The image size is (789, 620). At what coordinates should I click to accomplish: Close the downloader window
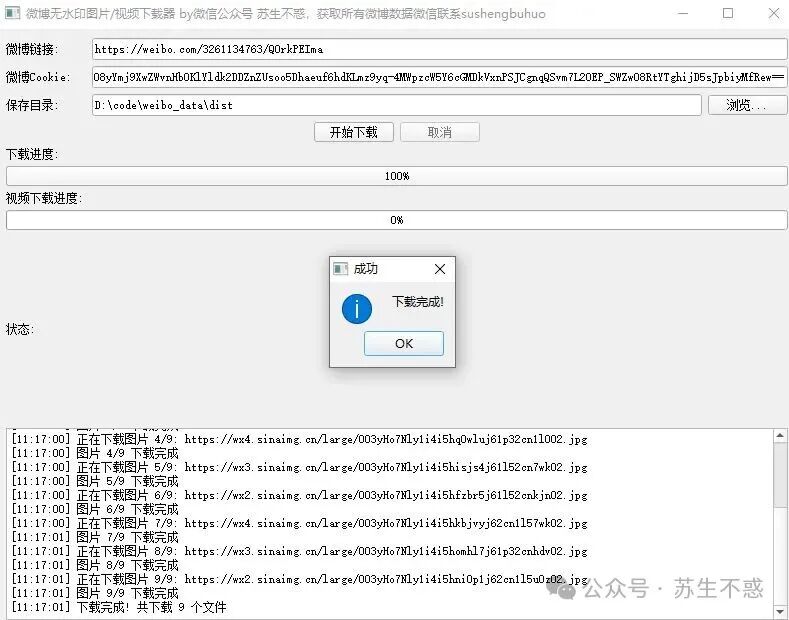pyautogui.click(x=774, y=14)
